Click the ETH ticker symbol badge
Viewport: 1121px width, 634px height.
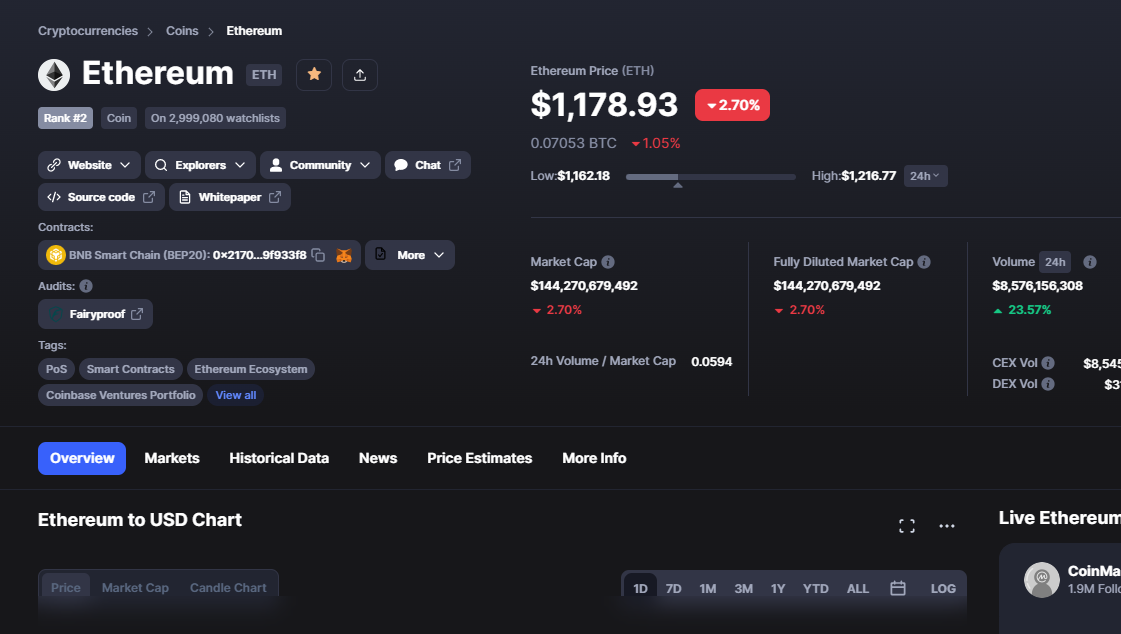(x=264, y=74)
